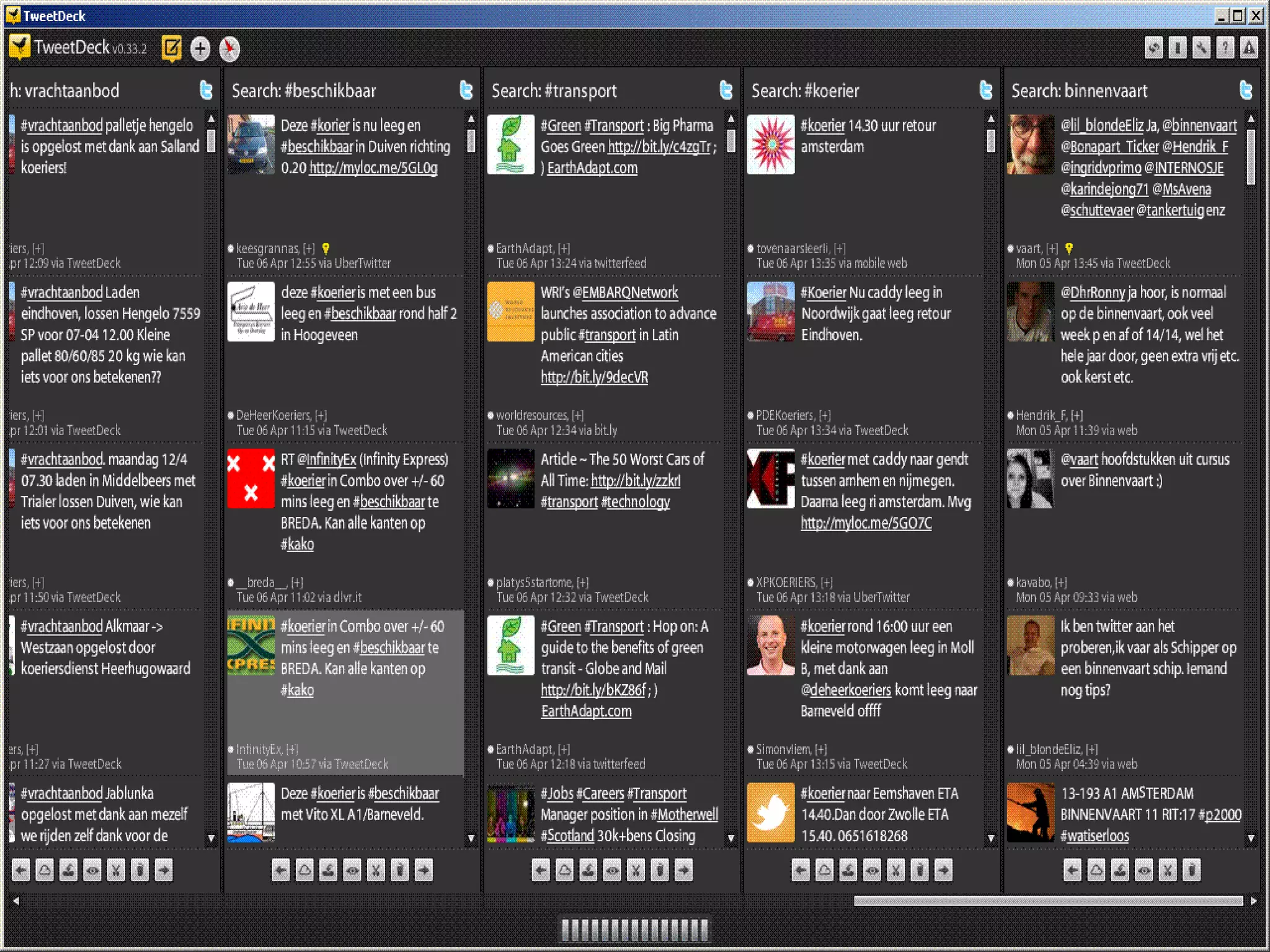Viewport: 1270px width, 952px height.
Task: Click the refresh icon in top toolbar
Action: [x=1153, y=48]
